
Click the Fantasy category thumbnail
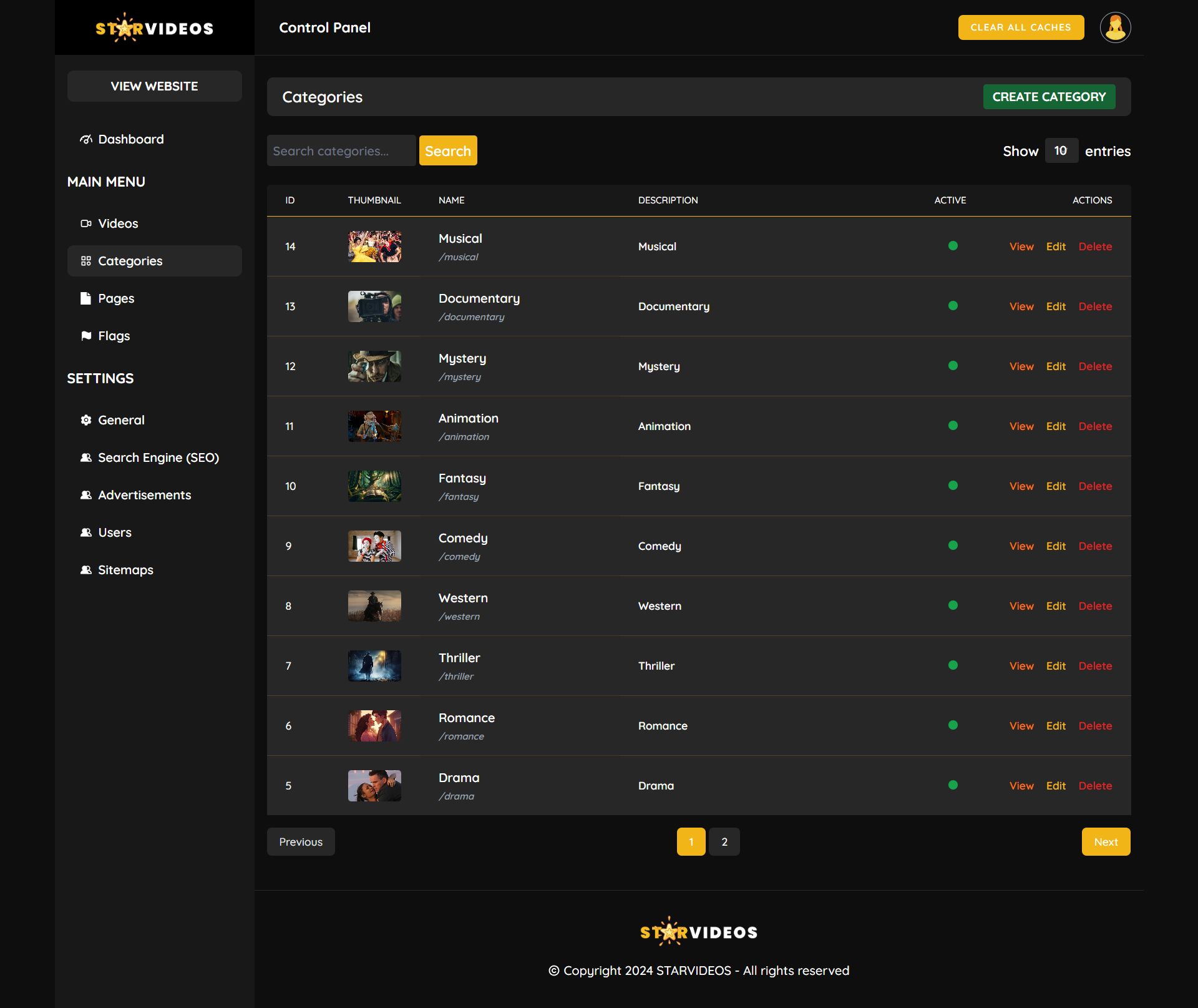(x=374, y=486)
